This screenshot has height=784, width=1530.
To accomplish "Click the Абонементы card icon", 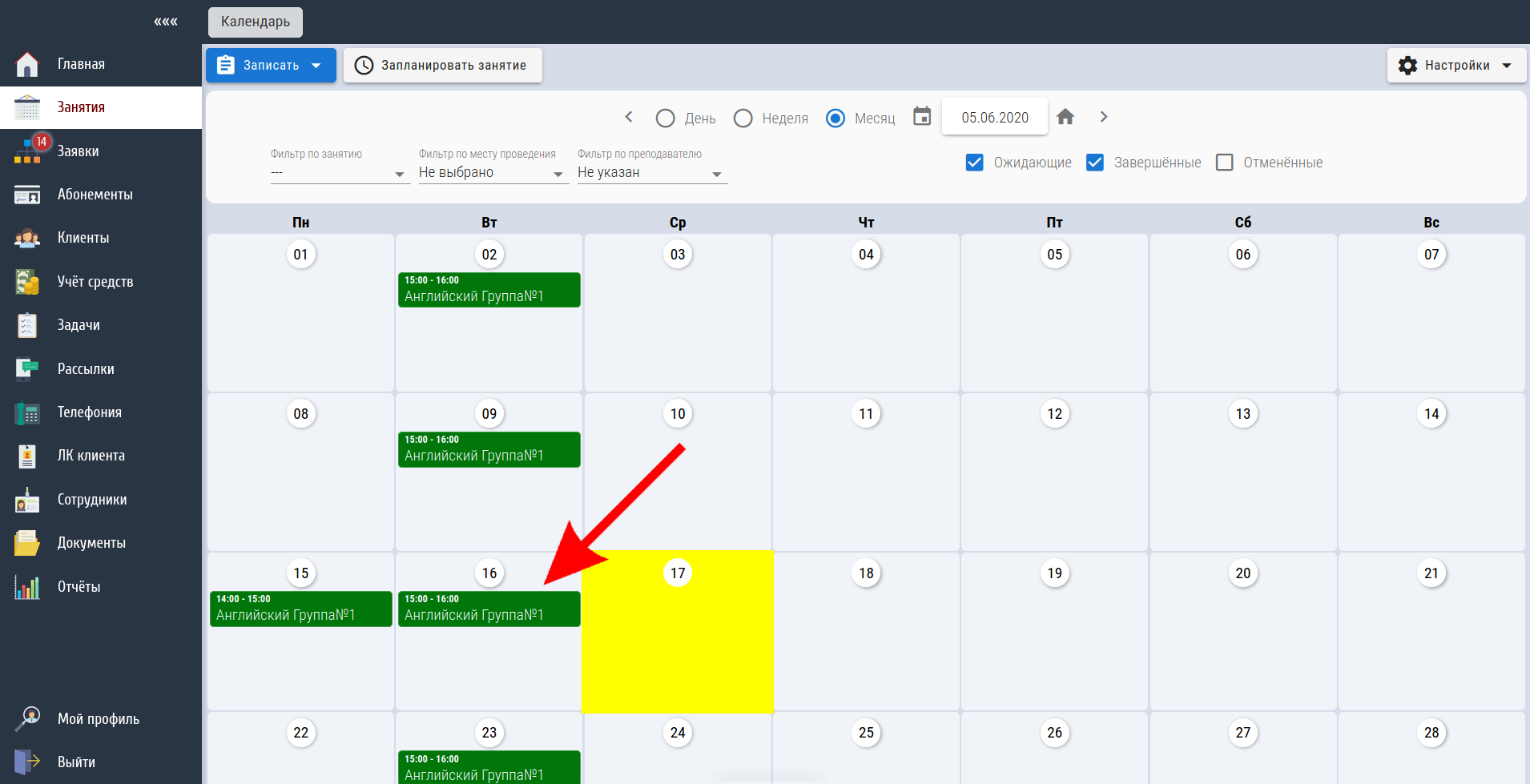I will point(27,195).
